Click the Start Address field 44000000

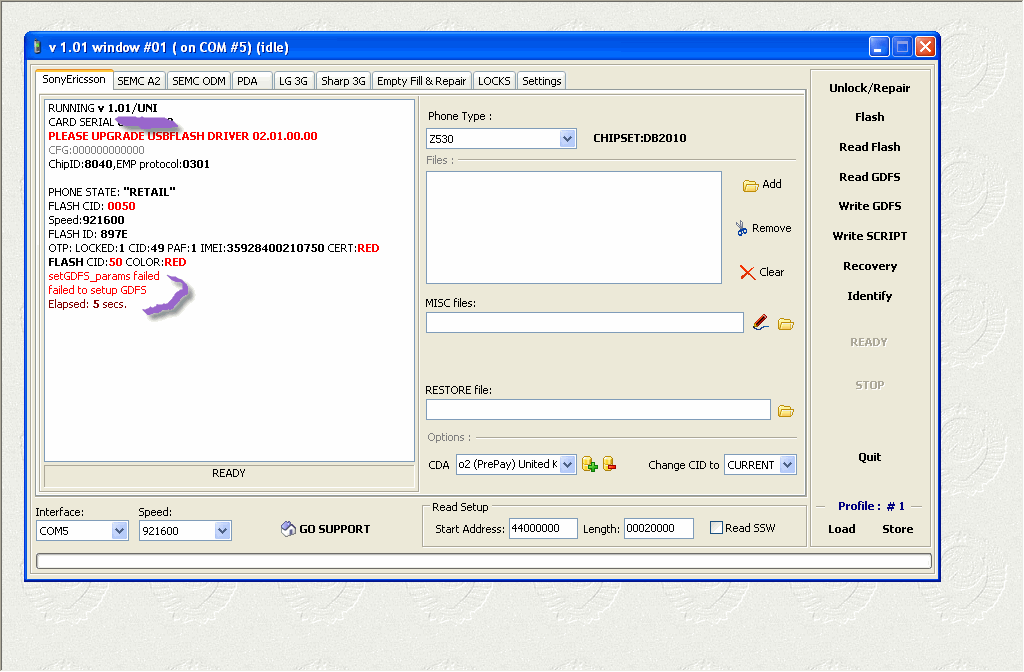click(x=543, y=528)
